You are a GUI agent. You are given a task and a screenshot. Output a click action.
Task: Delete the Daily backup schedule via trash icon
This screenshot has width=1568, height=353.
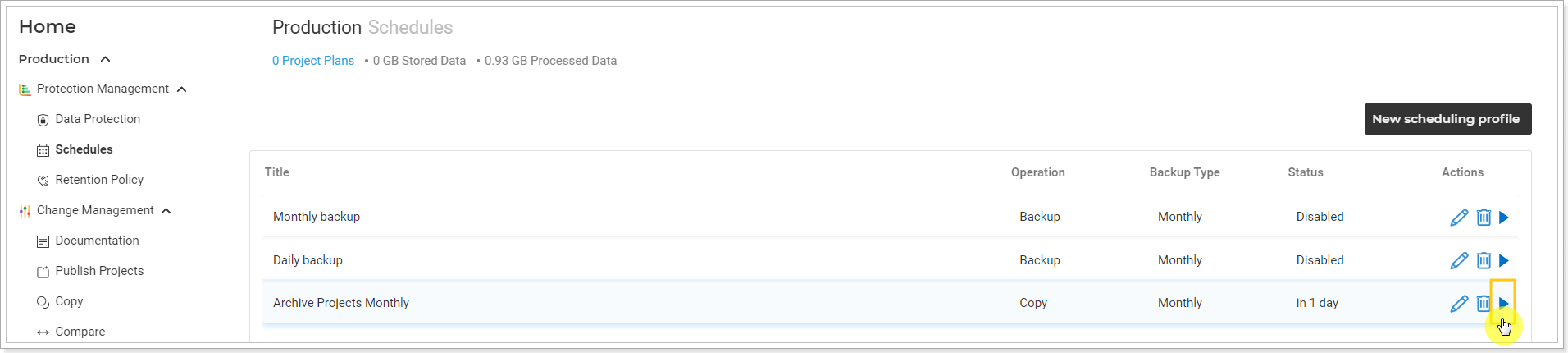pyautogui.click(x=1484, y=260)
